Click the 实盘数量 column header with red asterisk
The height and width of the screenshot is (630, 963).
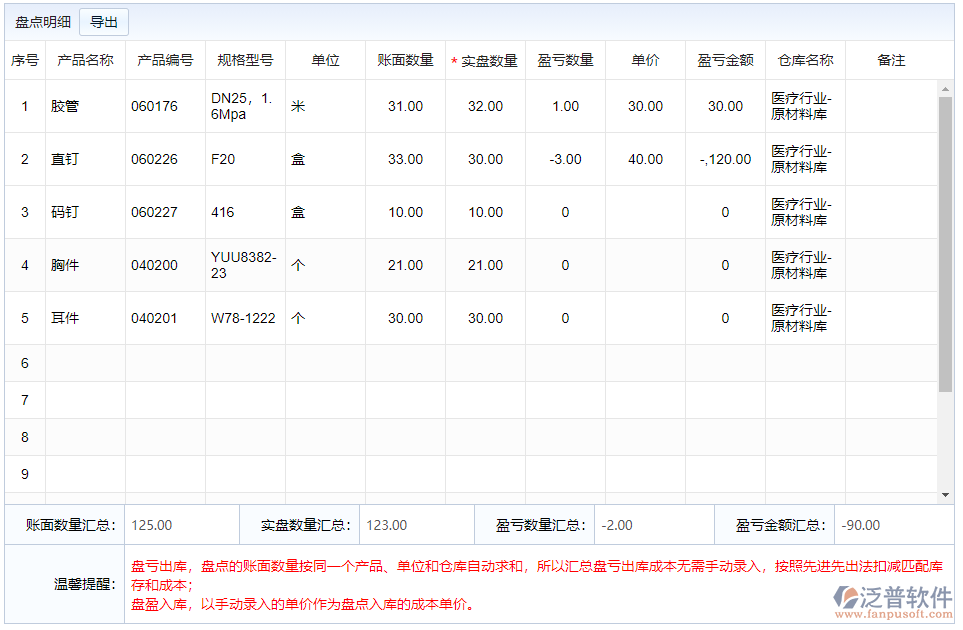[x=485, y=60]
